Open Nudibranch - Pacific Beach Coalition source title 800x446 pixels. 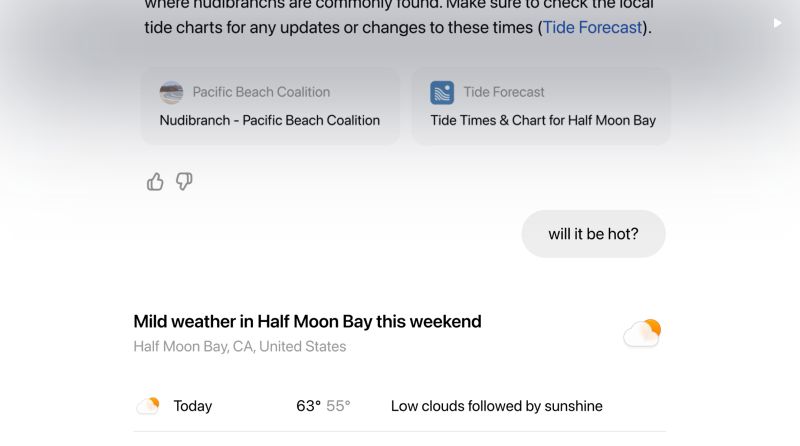[269, 120]
